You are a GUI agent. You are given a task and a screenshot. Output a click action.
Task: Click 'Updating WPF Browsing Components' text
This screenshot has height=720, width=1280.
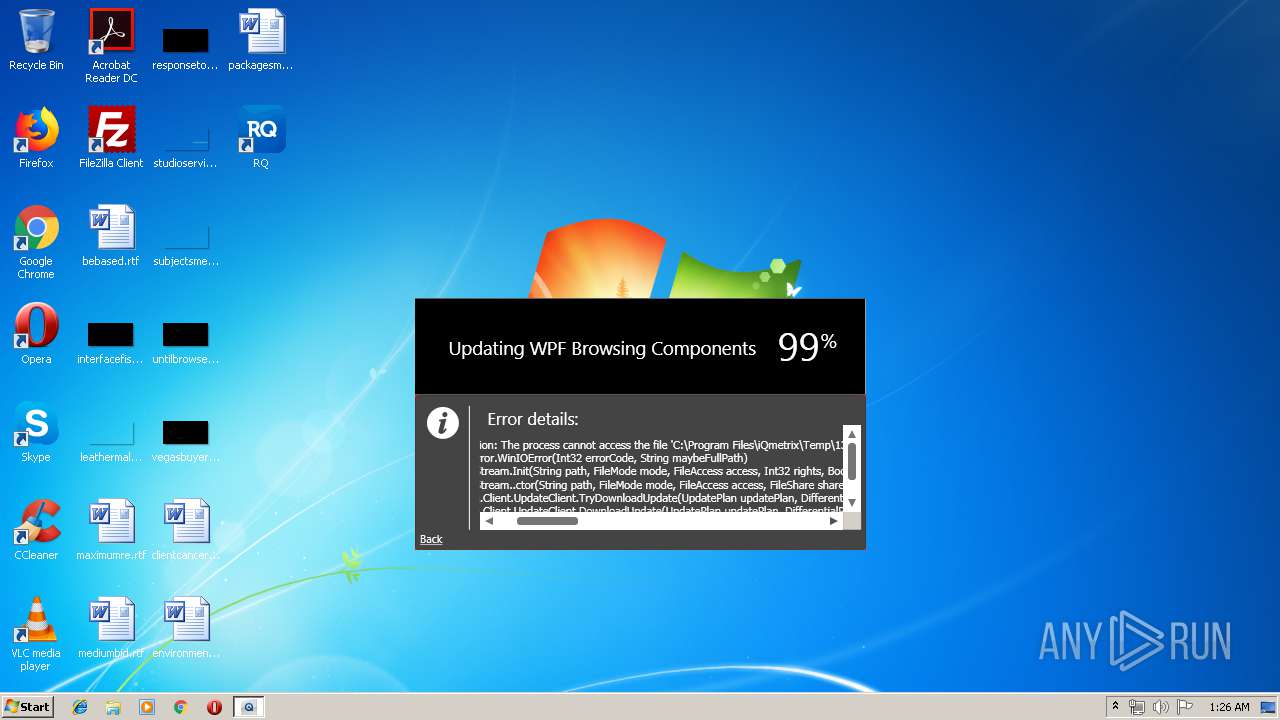tap(602, 349)
